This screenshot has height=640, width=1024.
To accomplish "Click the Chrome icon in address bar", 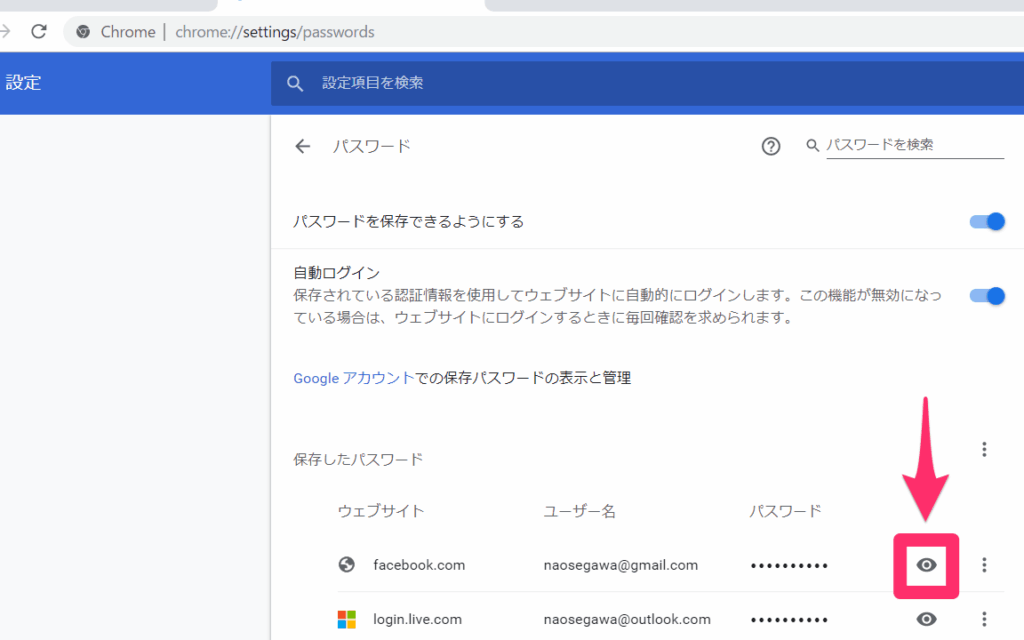I will point(84,32).
